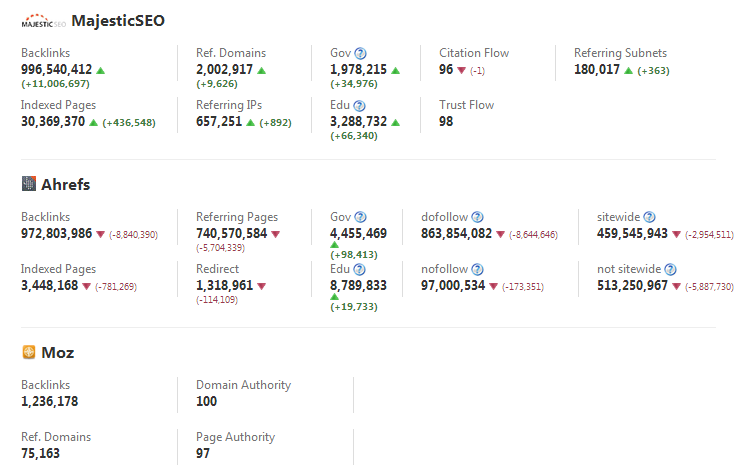Click Ahrefs Referring Pages value 740,570,584
Viewport: 750px width, 476px height.
pos(231,234)
